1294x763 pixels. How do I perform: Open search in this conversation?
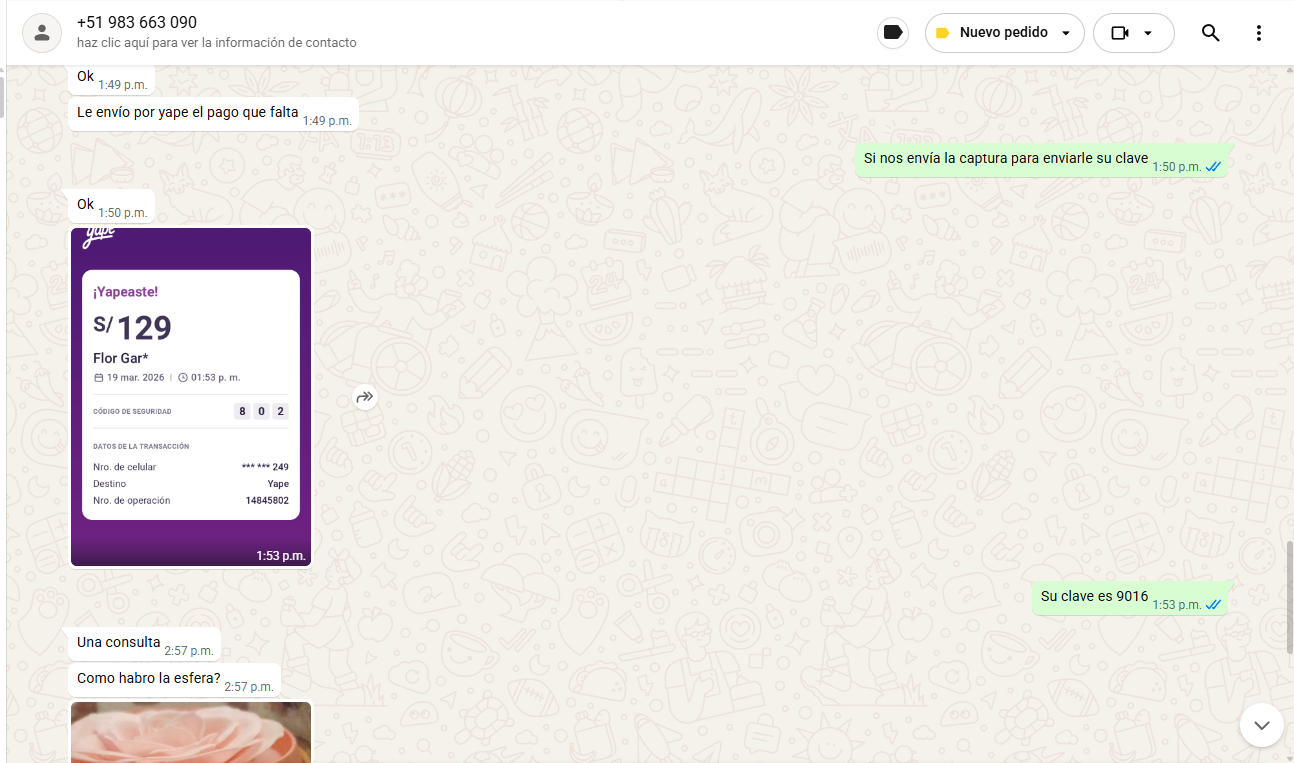pyautogui.click(x=1210, y=33)
